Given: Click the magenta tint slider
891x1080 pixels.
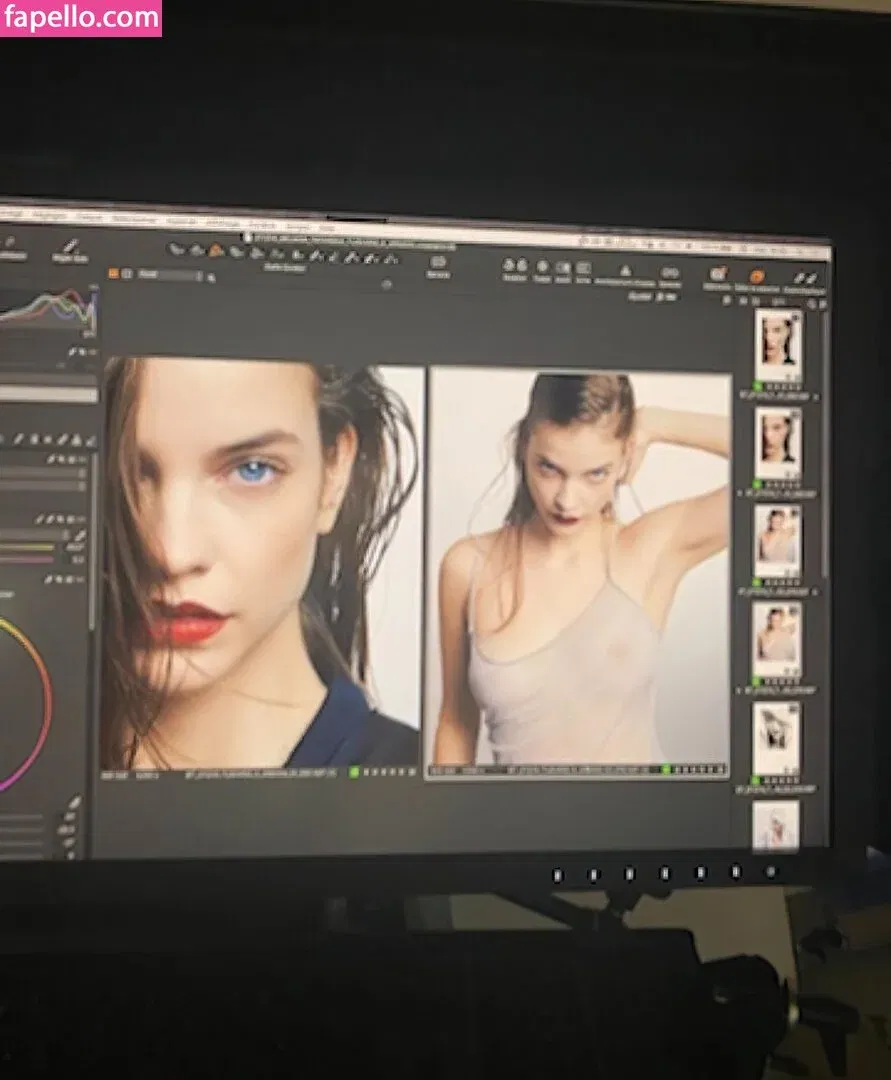Looking at the screenshot, I should click(30, 560).
